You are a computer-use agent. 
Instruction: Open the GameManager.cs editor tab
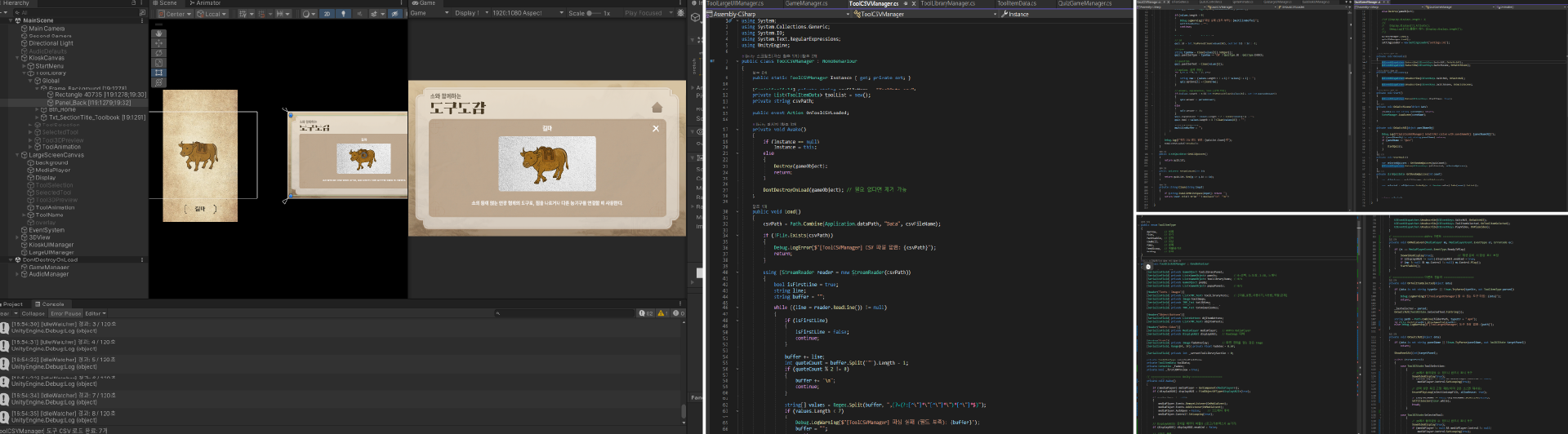pos(806,3)
